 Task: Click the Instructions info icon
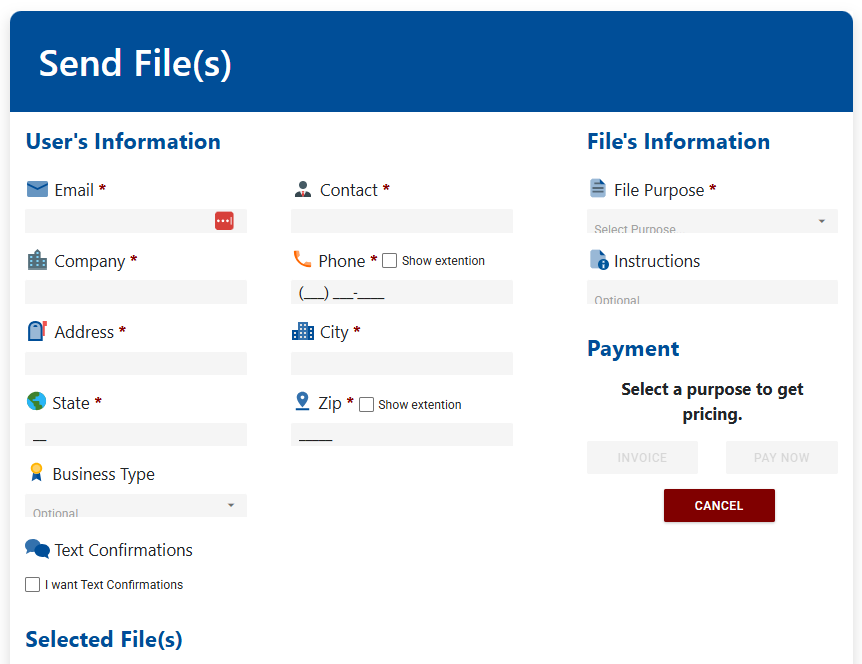(x=597, y=260)
